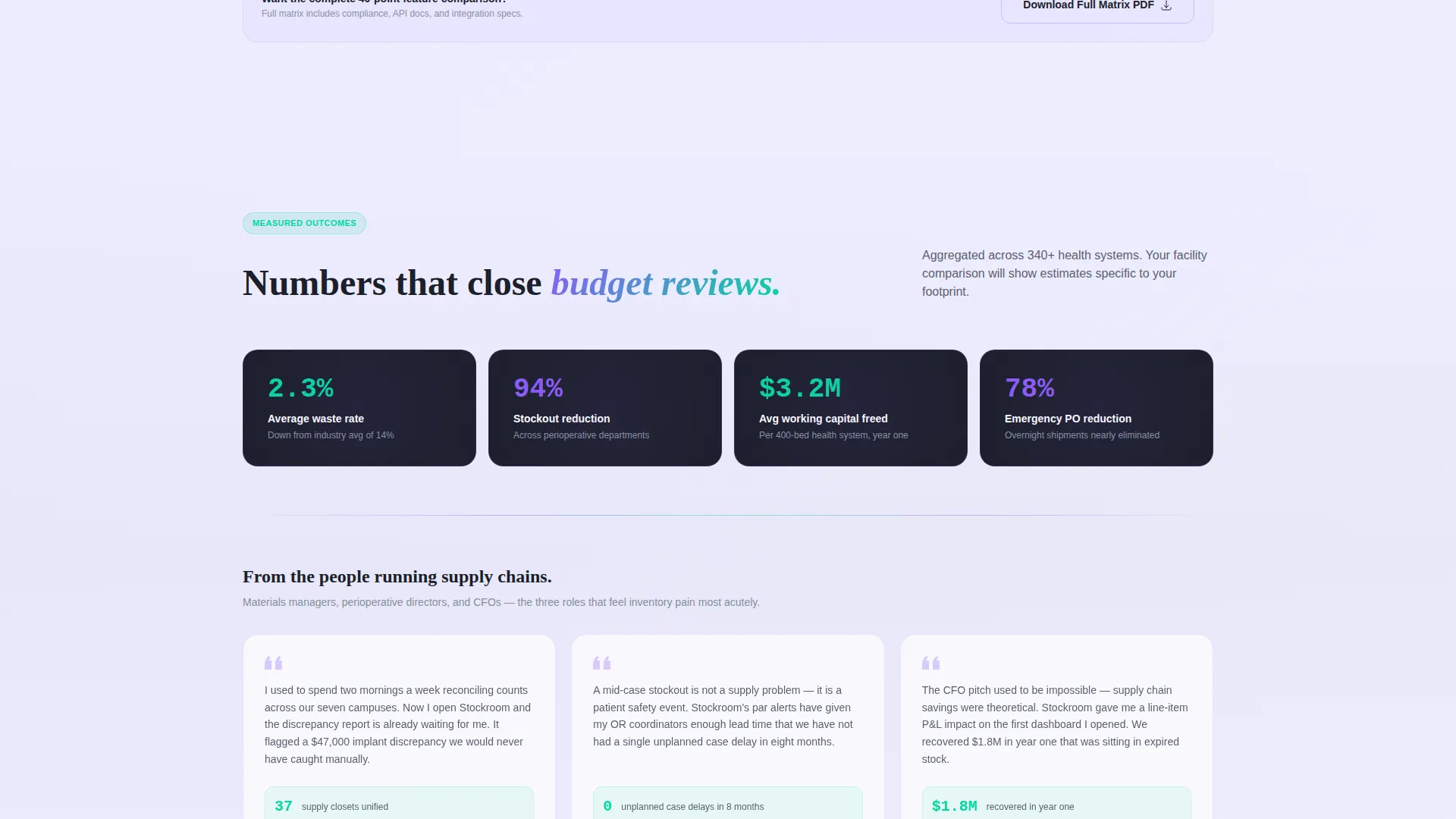Click 'Across perioperative departments' text
Image resolution: width=1456 pixels, height=819 pixels.
tap(581, 435)
